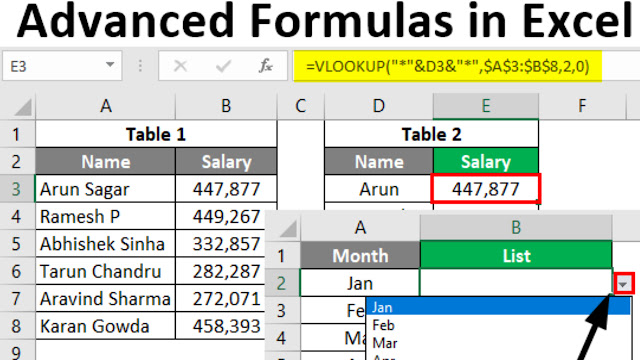Select column B header in second sheet
640x360 pixels.
point(516,228)
